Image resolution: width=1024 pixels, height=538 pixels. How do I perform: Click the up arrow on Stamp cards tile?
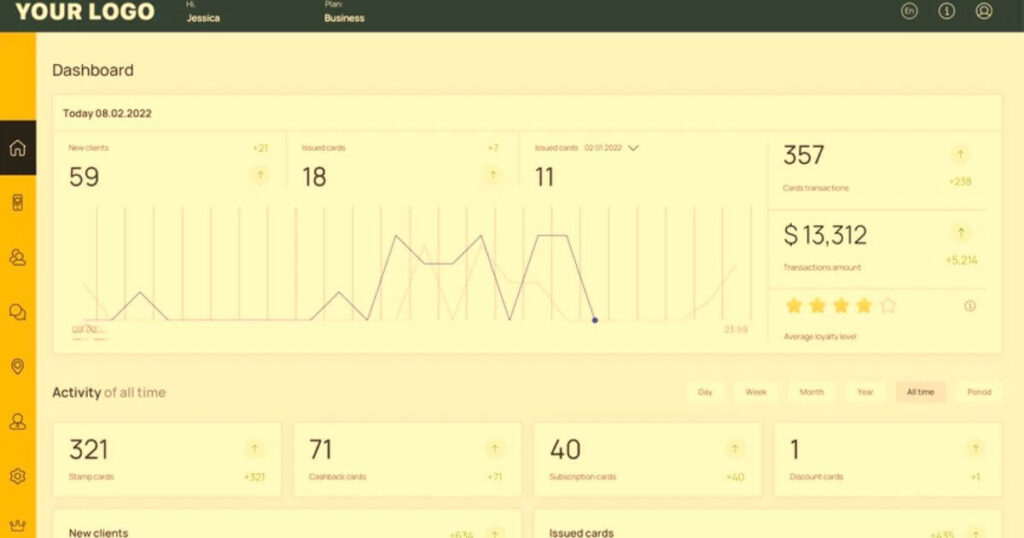click(x=254, y=449)
